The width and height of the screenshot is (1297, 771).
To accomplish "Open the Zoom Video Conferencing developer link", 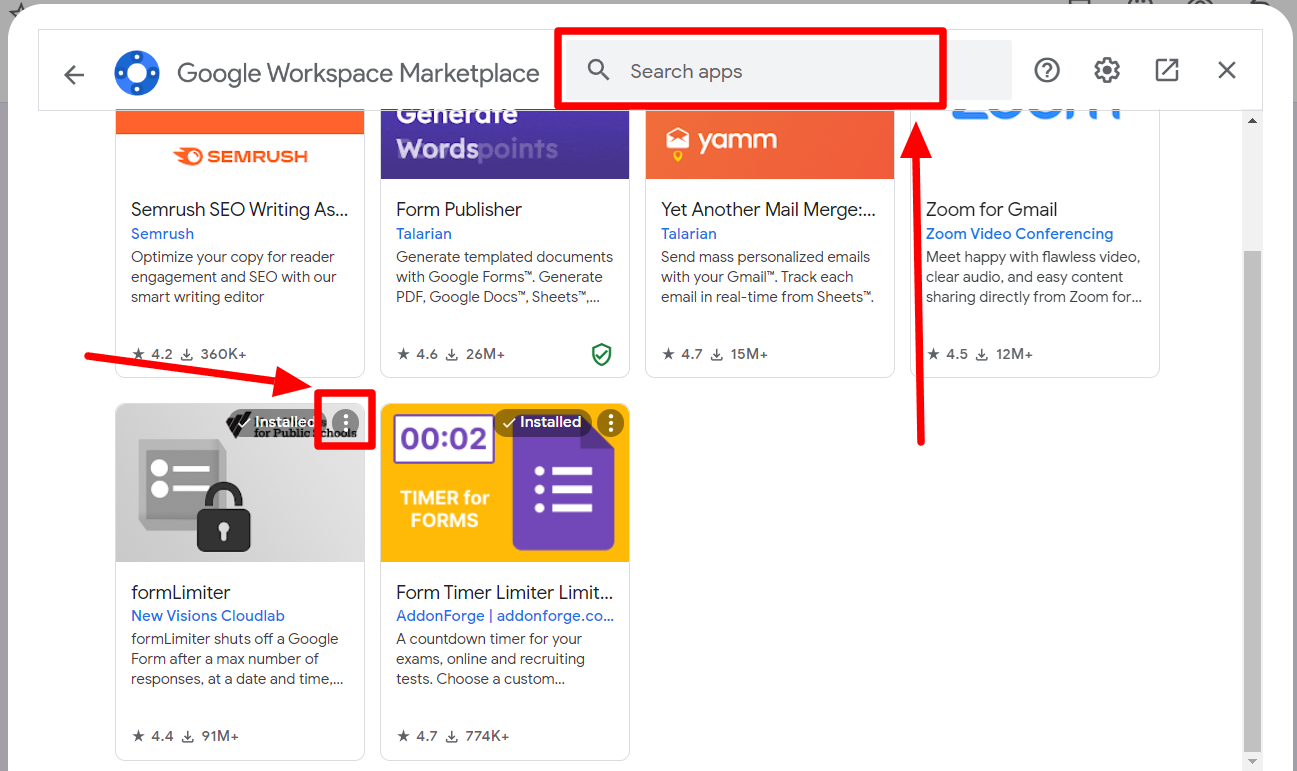I will [x=1019, y=234].
